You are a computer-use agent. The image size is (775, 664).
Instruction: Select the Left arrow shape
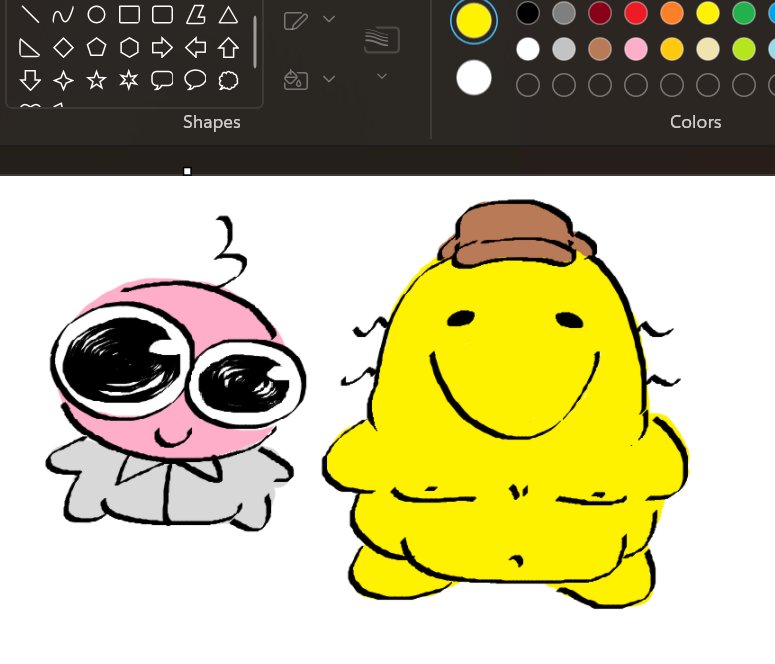196,48
